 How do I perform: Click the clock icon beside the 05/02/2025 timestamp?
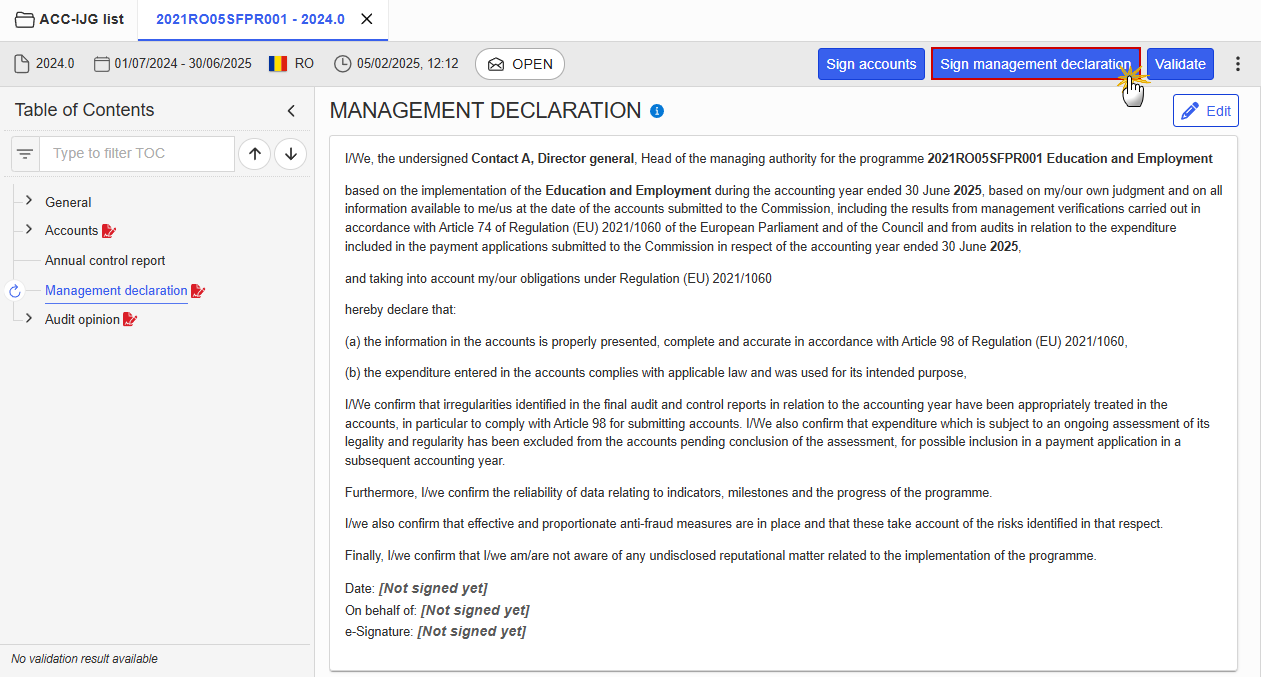click(343, 64)
